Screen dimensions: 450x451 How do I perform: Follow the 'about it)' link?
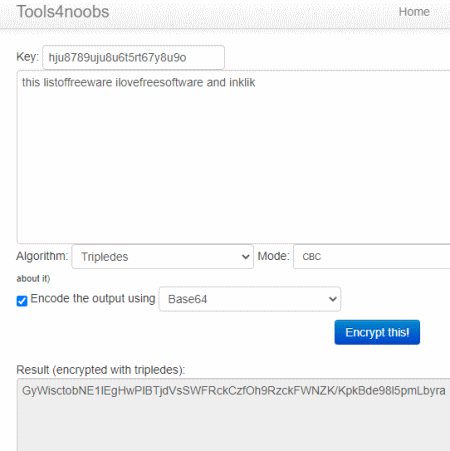coord(33,278)
